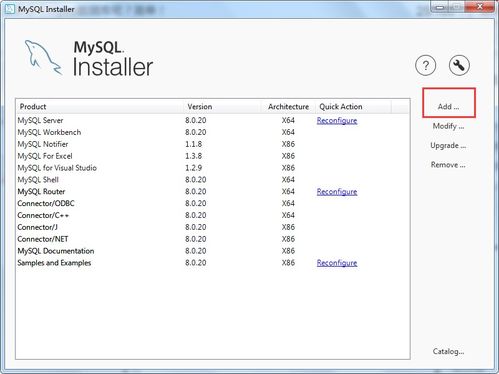This screenshot has height=374, width=499.
Task: Select the MySQL Notifier row
Action: [x=212, y=144]
